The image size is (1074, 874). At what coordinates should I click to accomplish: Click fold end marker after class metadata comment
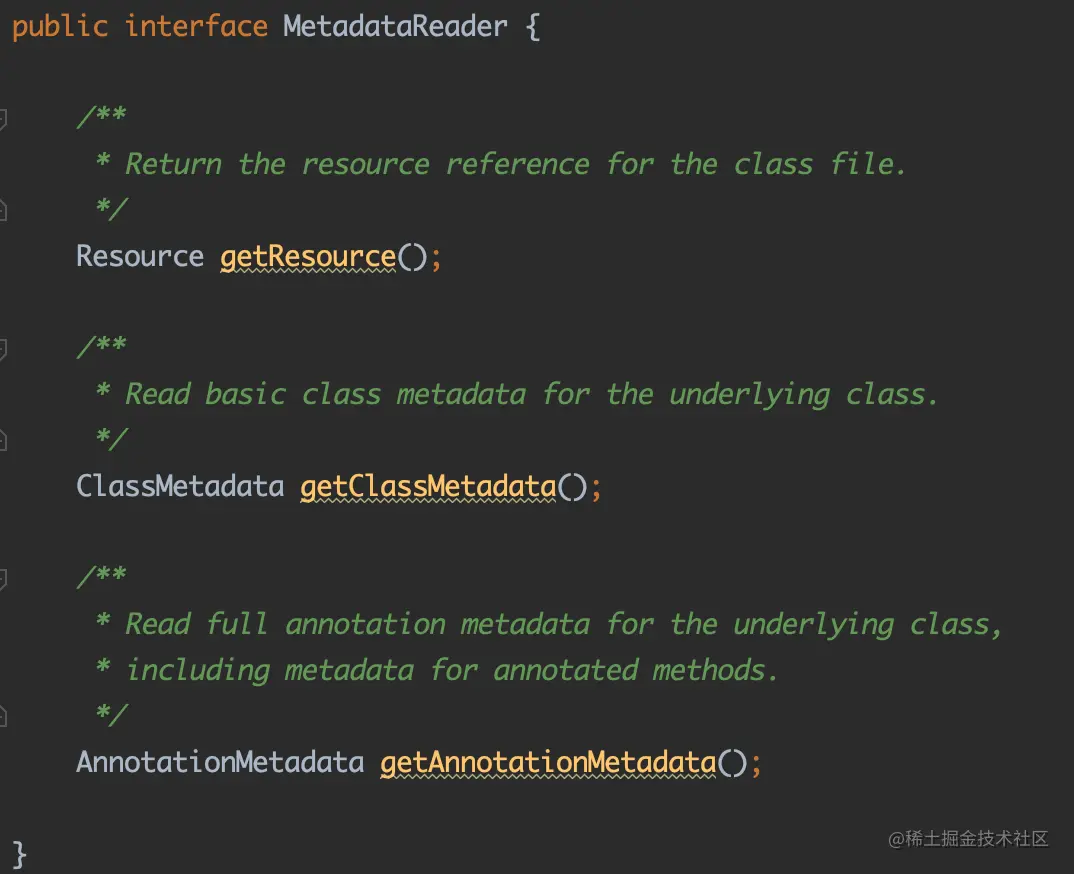3,440
